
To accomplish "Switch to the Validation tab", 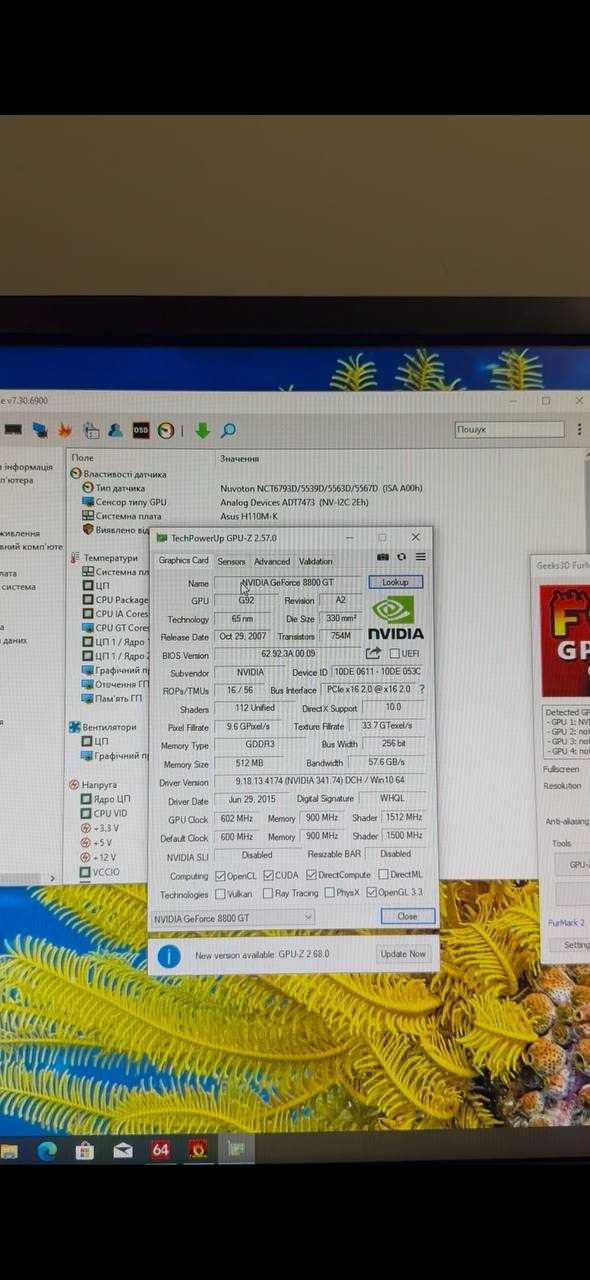I will tap(316, 562).
